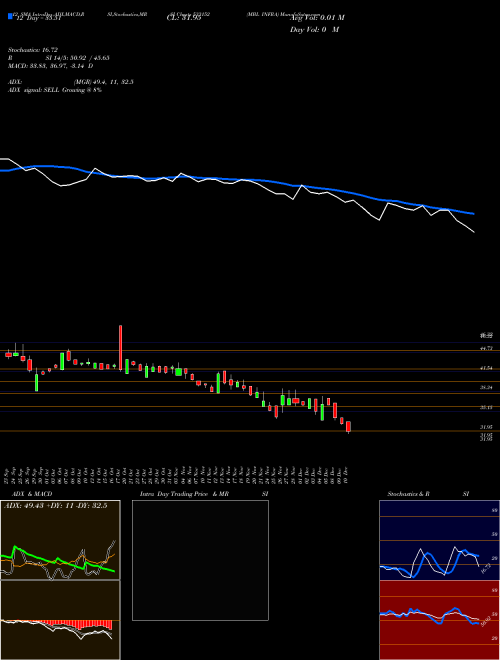Click the 'CL: 31.95' closing price label
The width and height of the screenshot is (500, 660).
coord(184,18)
